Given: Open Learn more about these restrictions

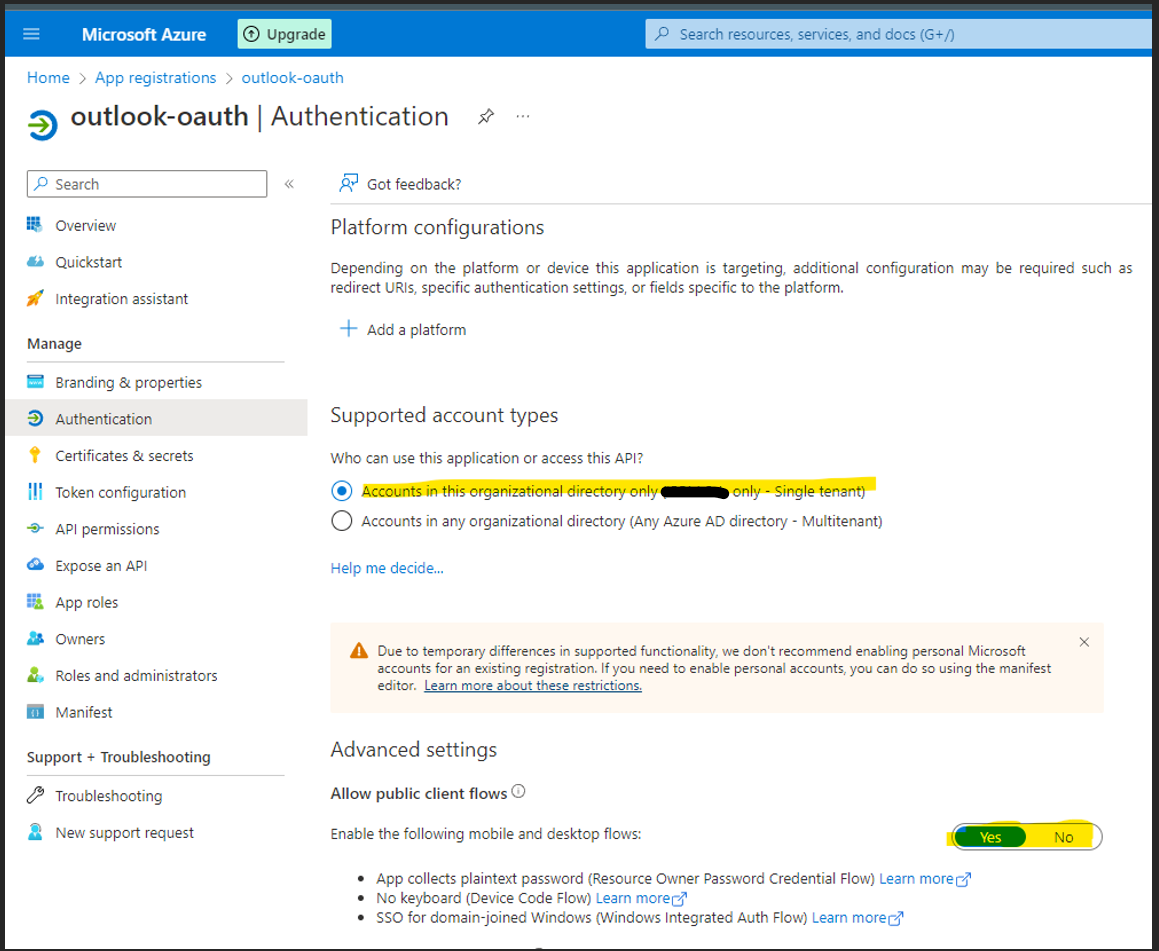Looking at the screenshot, I should click(533, 686).
